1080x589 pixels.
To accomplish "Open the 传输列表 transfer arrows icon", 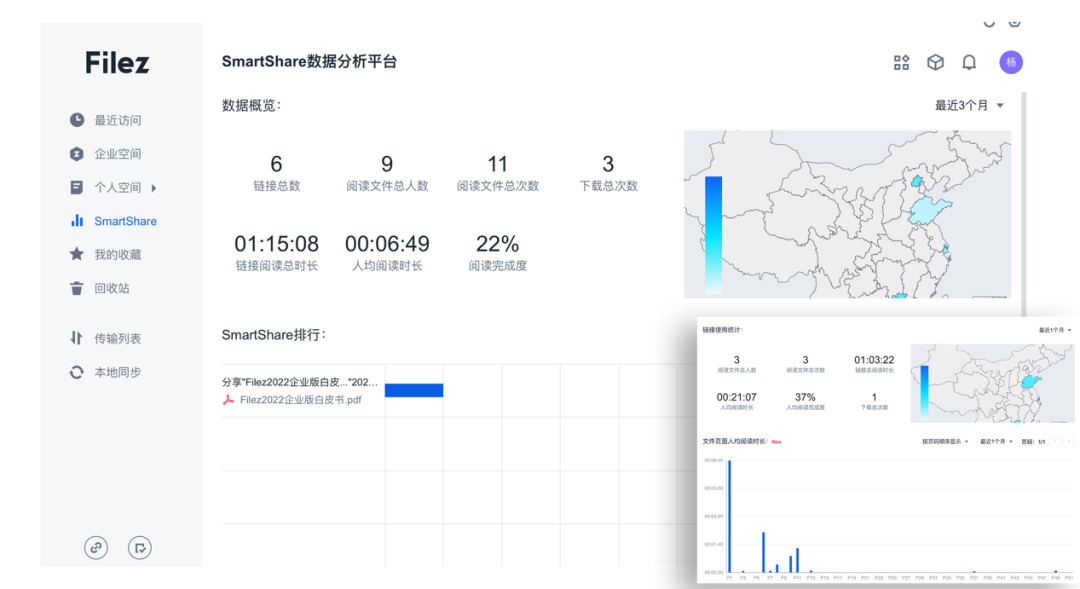I will (x=76, y=338).
